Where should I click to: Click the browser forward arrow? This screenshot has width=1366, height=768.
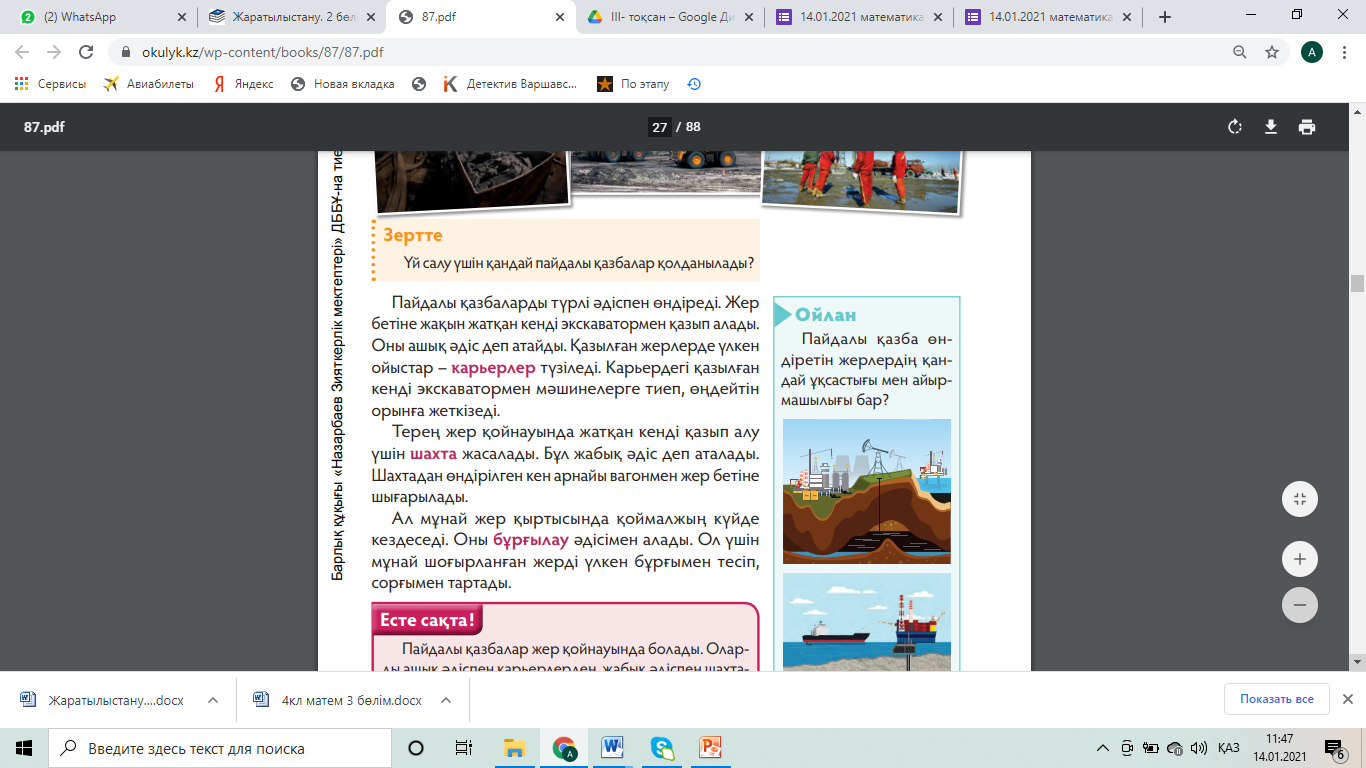(54, 52)
